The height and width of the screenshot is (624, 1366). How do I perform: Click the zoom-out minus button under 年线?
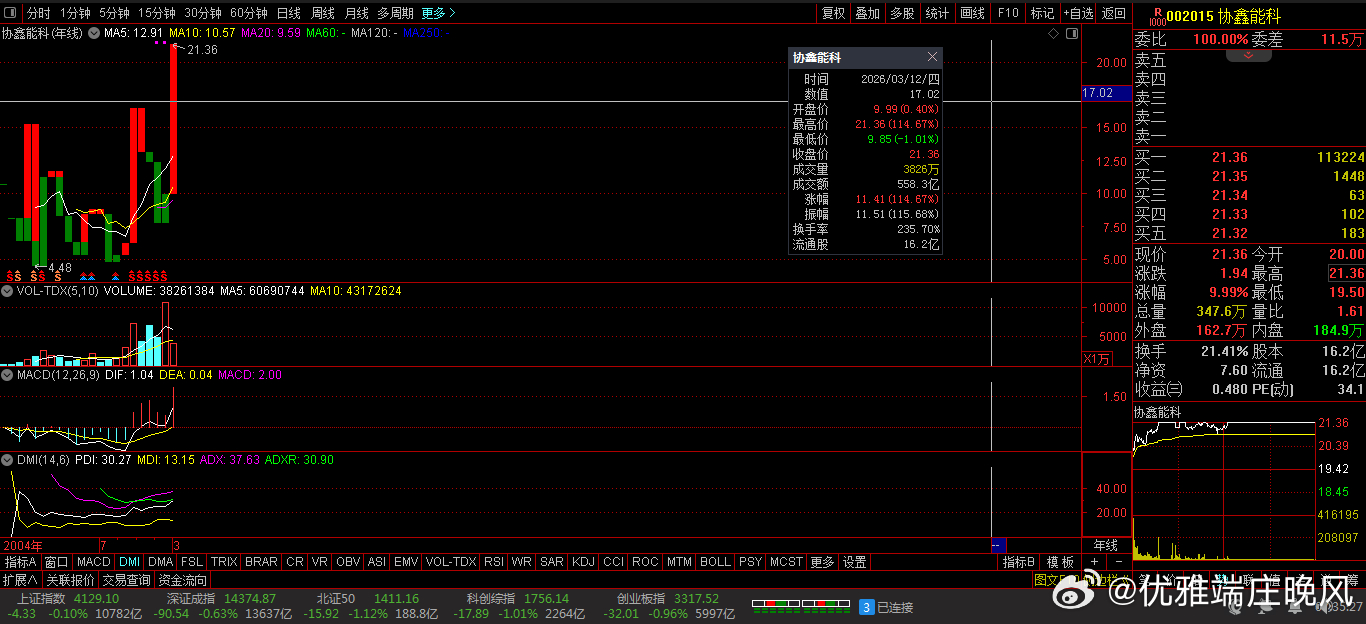tap(1119, 562)
